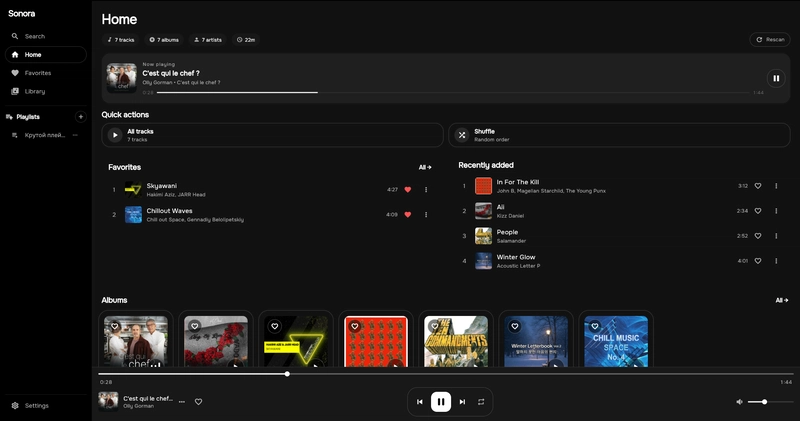Favorite In For The Kill track
800x421 pixels.
pyautogui.click(x=758, y=186)
